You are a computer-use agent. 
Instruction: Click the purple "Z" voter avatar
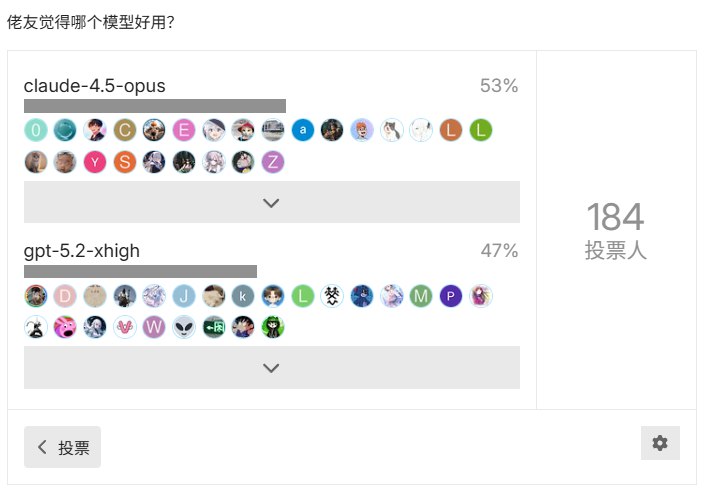tap(273, 162)
